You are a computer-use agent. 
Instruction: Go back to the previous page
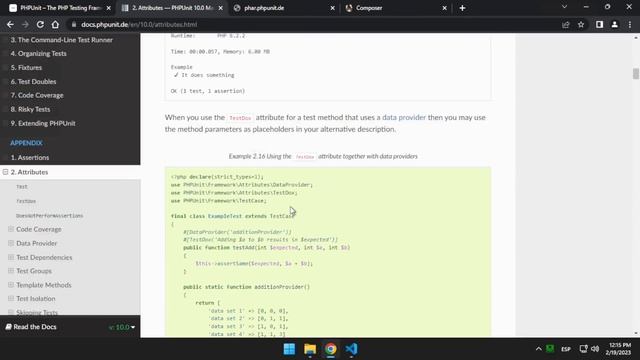click(10, 24)
